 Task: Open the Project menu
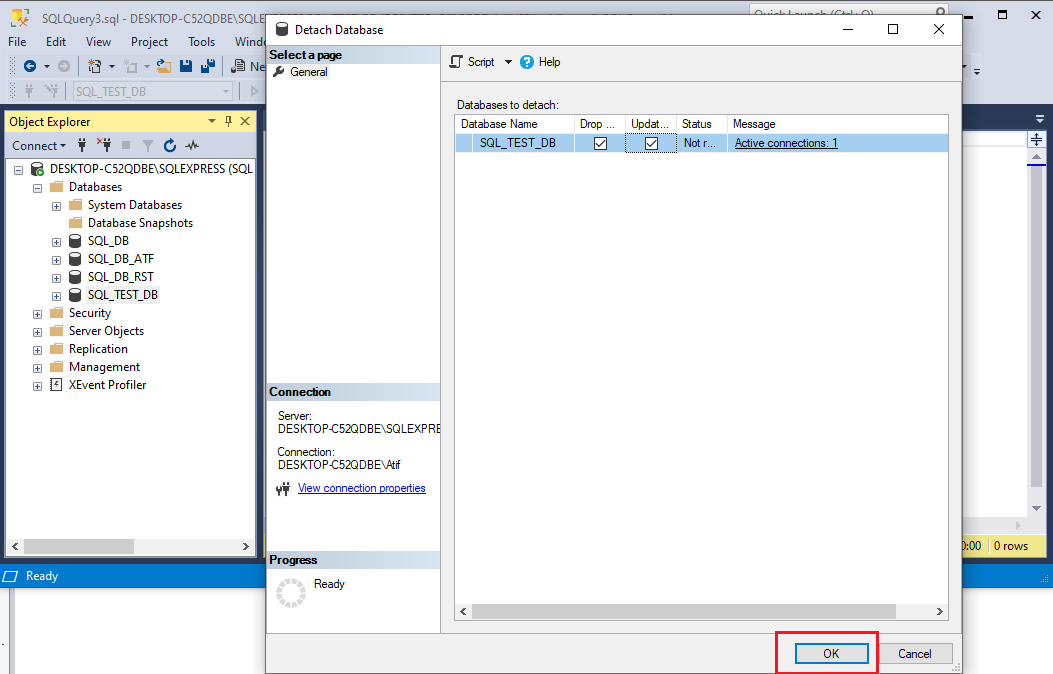coord(149,42)
